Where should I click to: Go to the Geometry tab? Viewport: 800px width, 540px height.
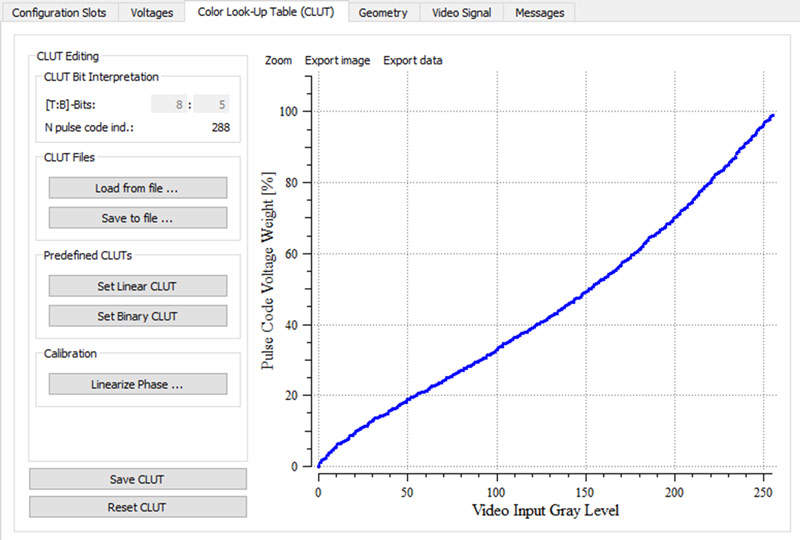[x=383, y=13]
